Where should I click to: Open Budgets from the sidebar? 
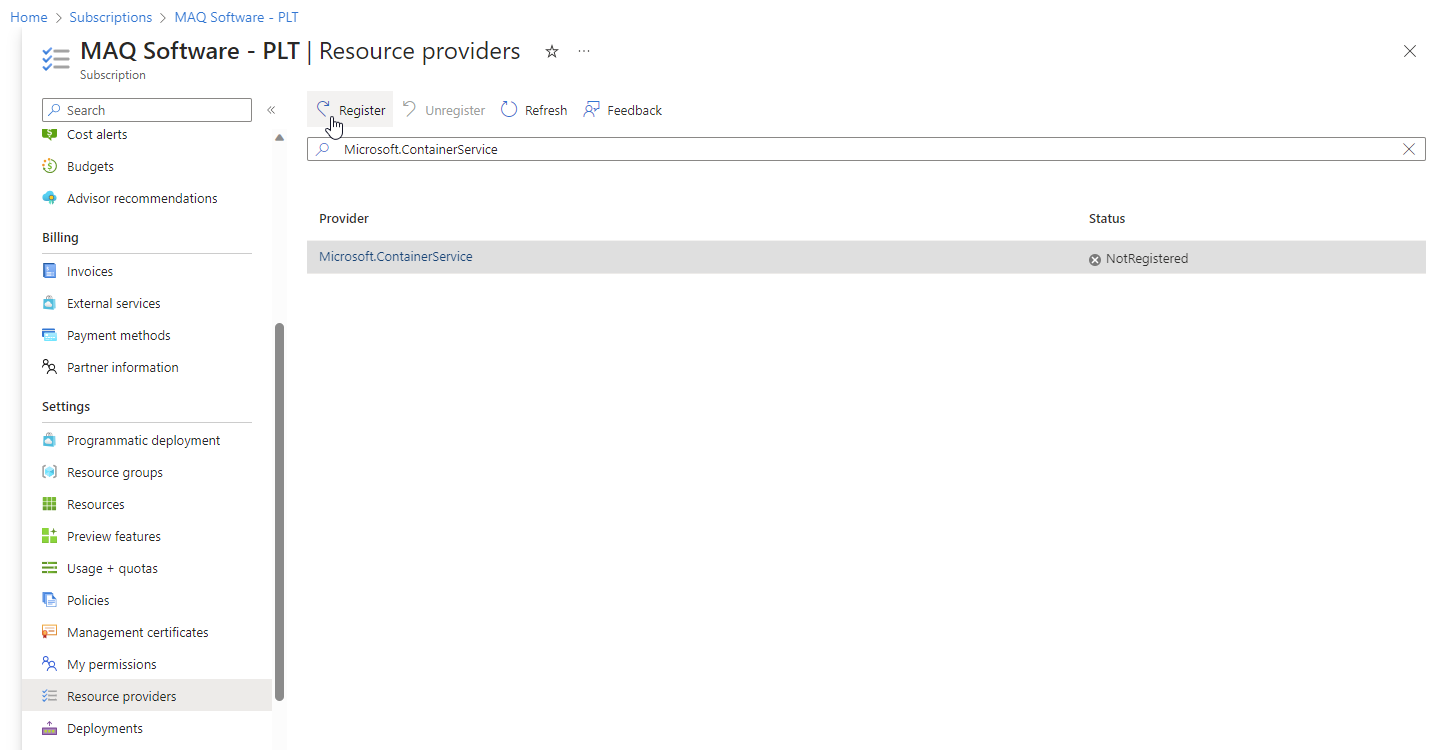pos(90,167)
